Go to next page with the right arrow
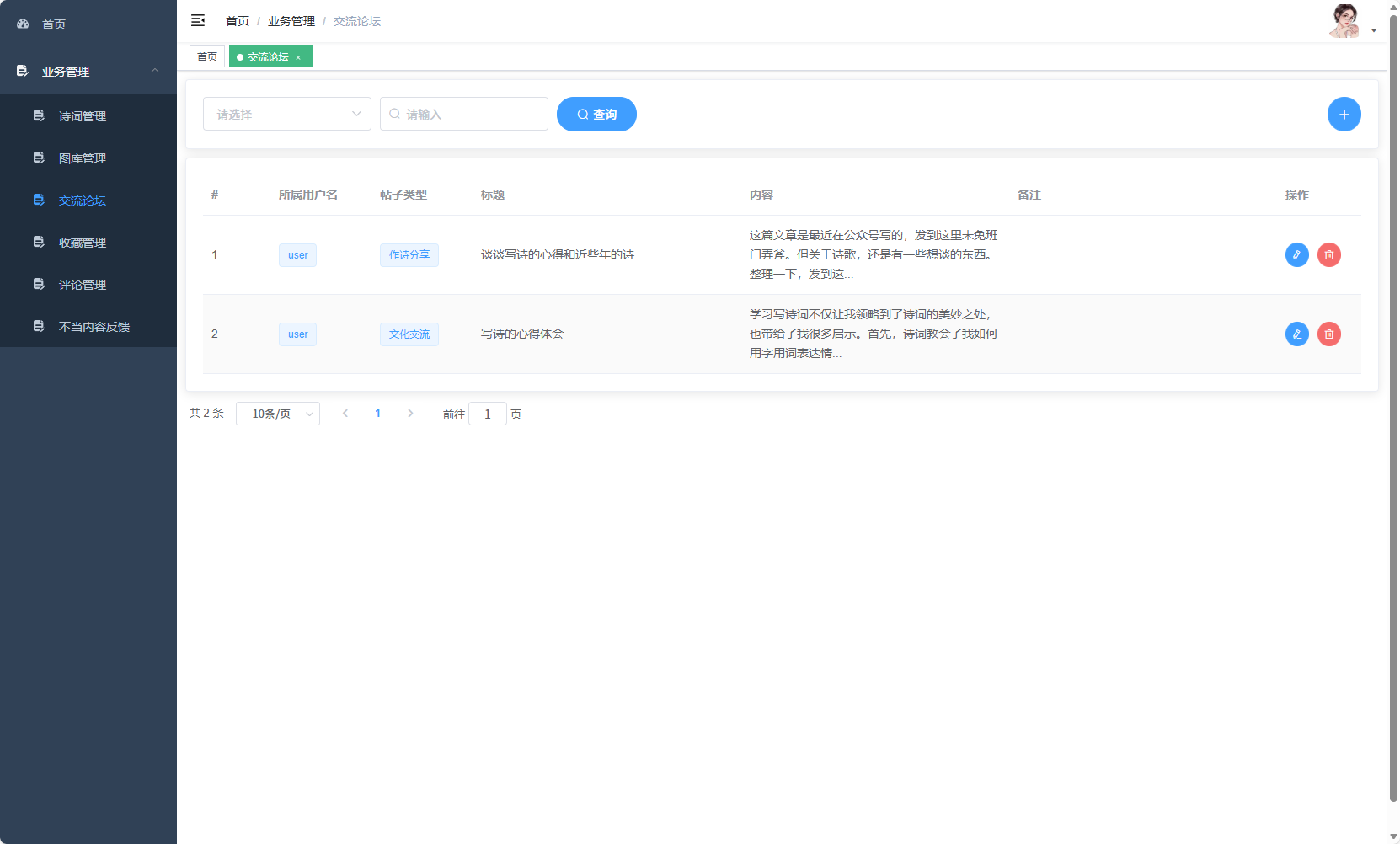The image size is (1400, 844). (410, 413)
